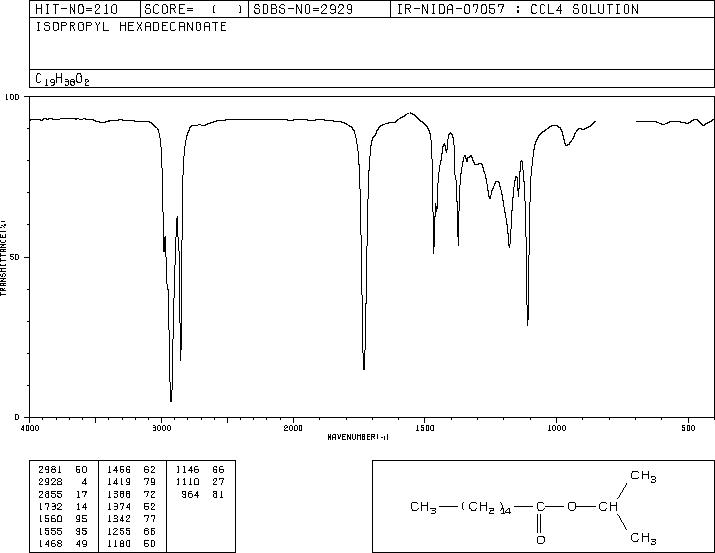
Task: Click transmittance 17 beside peak 2855
Action: [x=82, y=494]
